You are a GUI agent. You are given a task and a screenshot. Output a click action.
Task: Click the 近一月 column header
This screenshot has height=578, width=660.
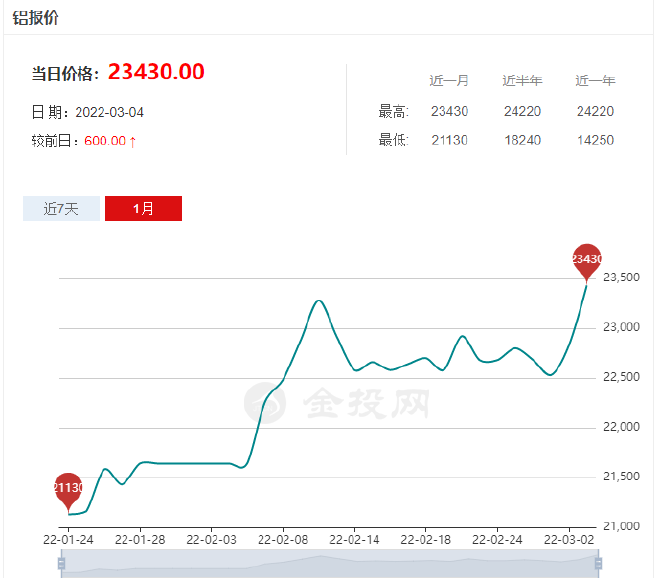click(449, 81)
